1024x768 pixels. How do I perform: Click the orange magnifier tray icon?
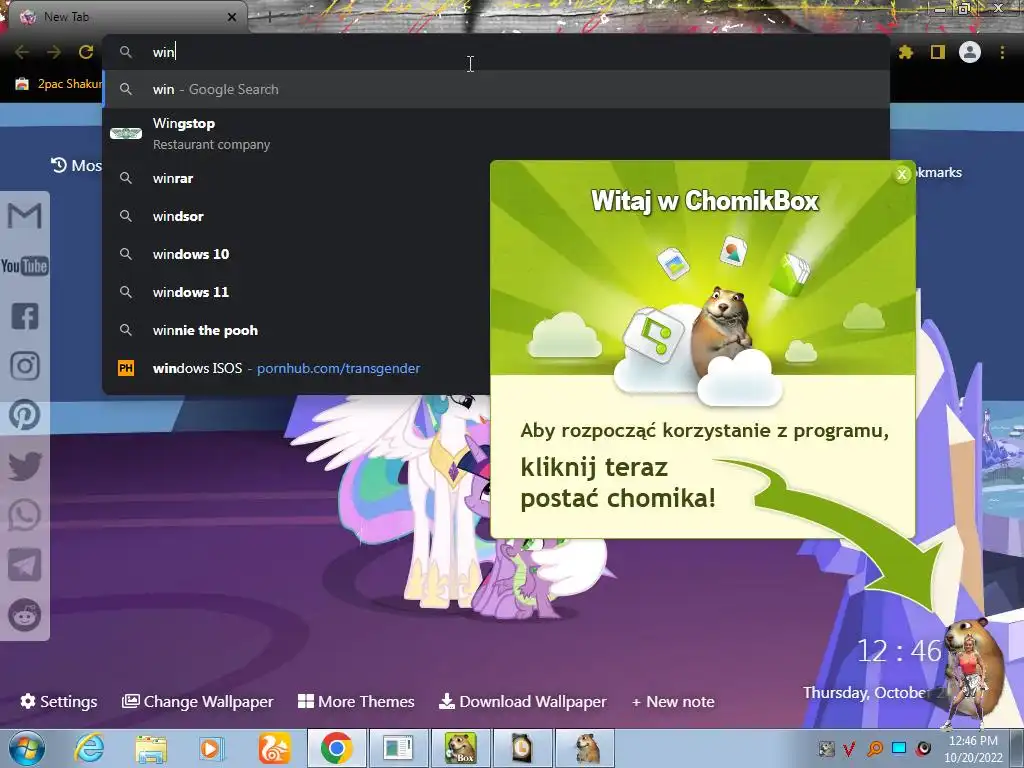pyautogui.click(x=875, y=748)
